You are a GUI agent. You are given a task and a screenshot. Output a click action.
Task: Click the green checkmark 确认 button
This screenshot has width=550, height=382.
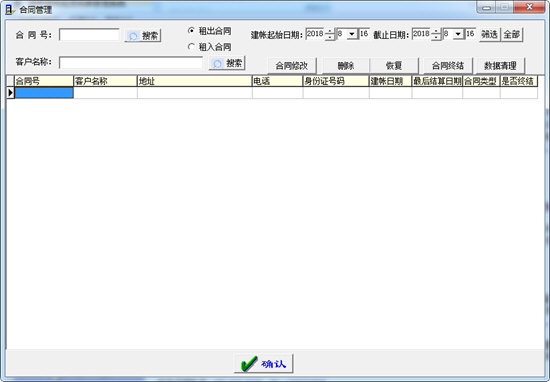tap(263, 363)
